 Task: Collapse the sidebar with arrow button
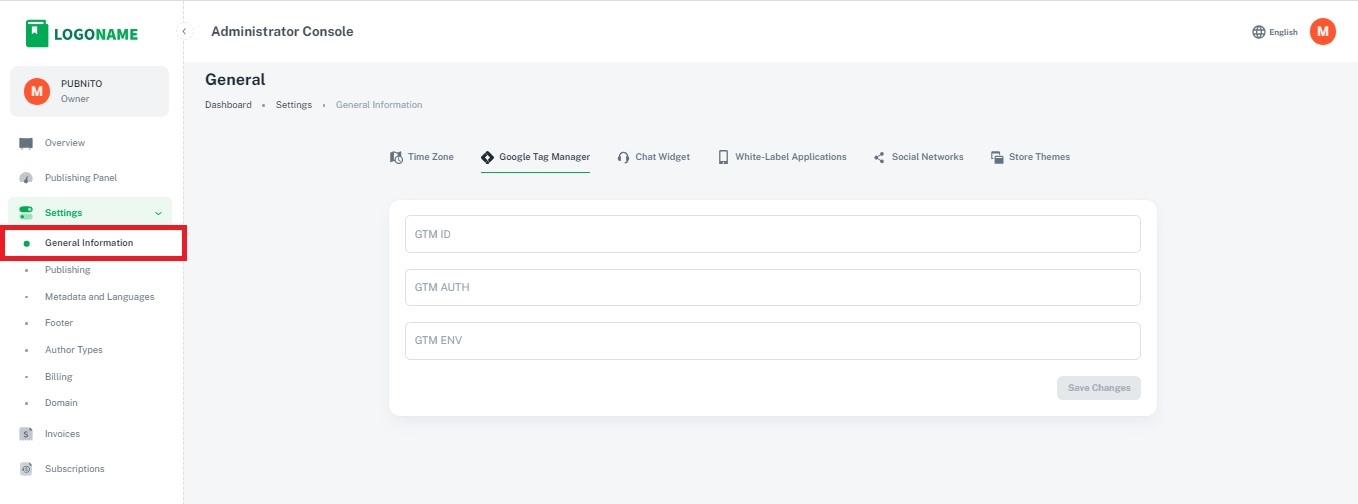coord(184,32)
